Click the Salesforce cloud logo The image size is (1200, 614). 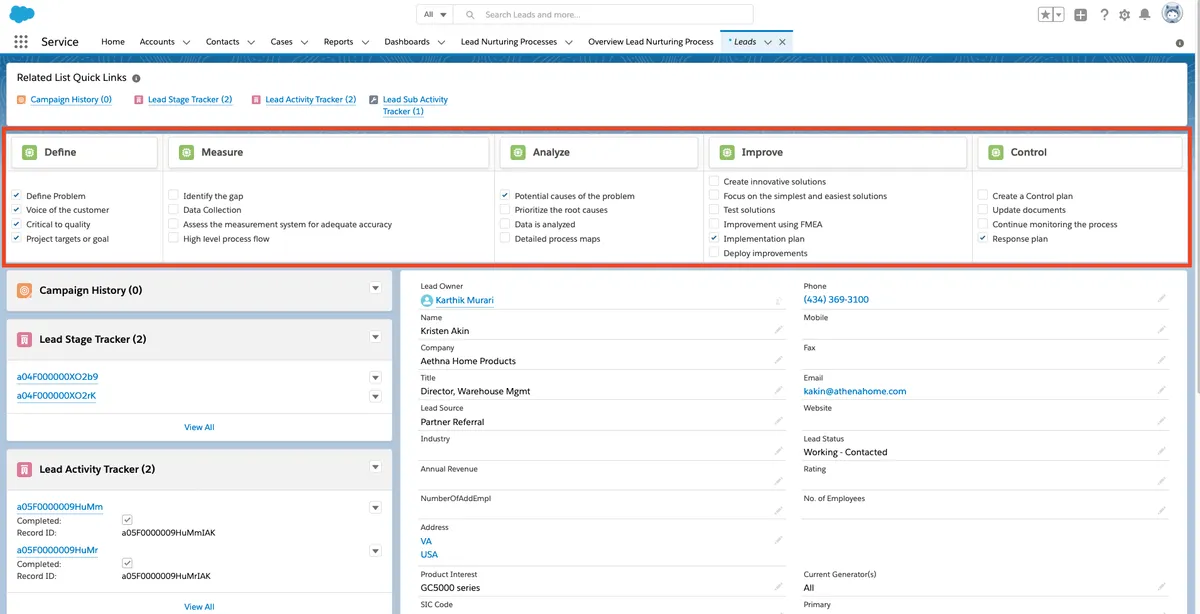point(22,14)
